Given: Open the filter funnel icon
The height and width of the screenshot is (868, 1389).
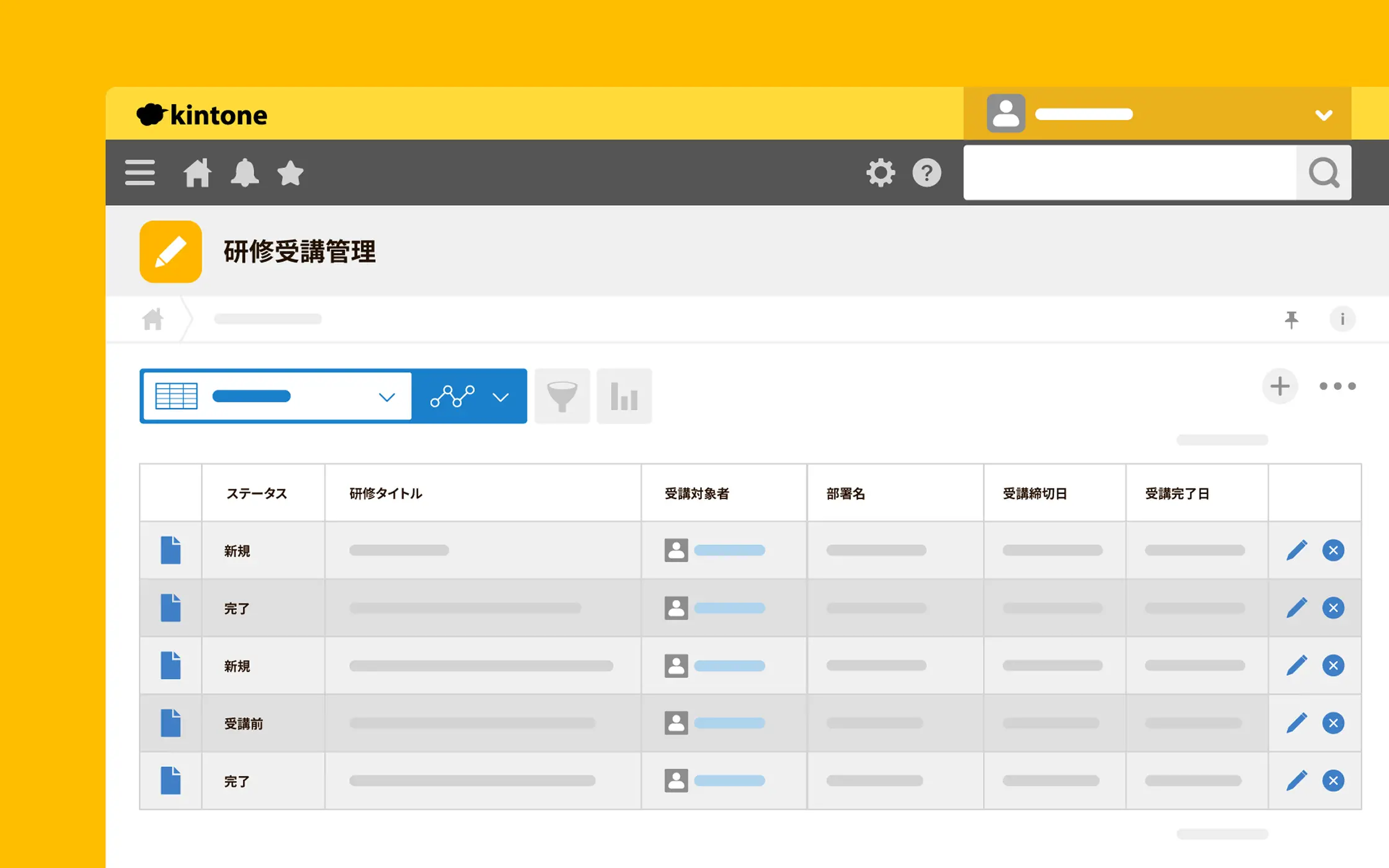Looking at the screenshot, I should [562, 396].
